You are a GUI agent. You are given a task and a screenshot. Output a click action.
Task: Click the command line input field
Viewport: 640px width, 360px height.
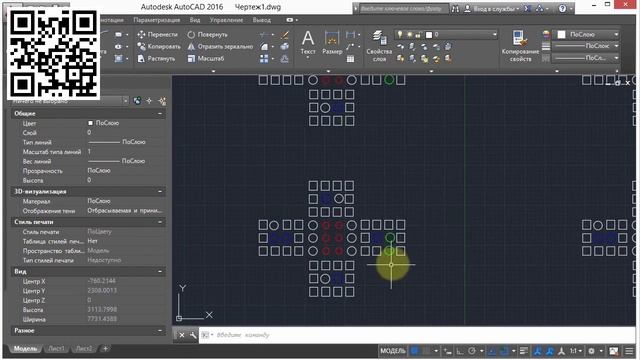(416, 335)
